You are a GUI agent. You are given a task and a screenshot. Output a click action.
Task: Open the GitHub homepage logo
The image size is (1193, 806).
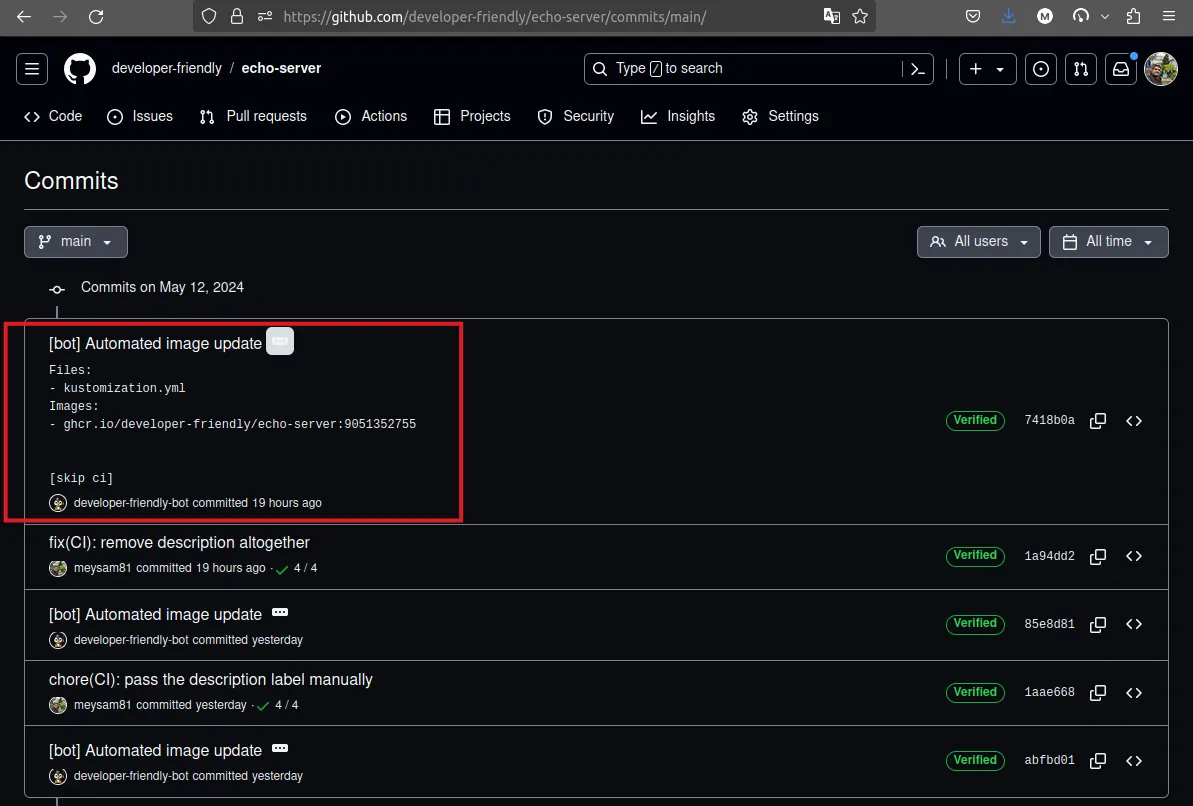[x=80, y=69]
